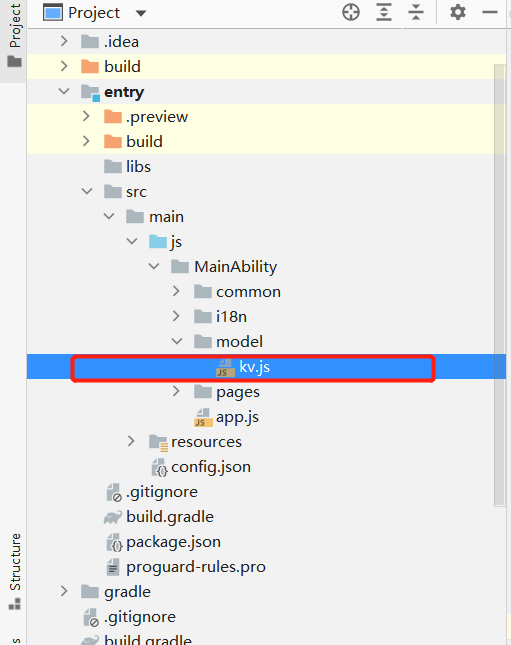
Task: Expand the .idea folder
Action: coord(64,41)
